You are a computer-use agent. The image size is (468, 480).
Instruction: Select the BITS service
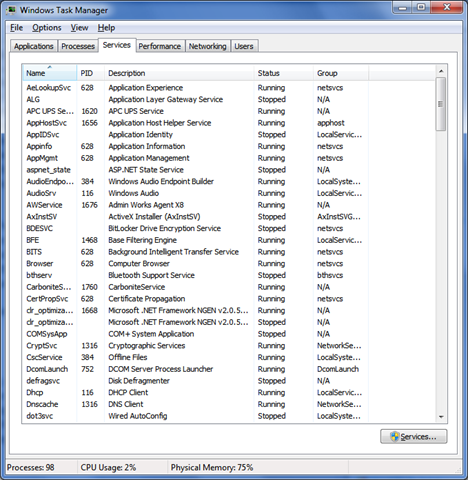34,252
